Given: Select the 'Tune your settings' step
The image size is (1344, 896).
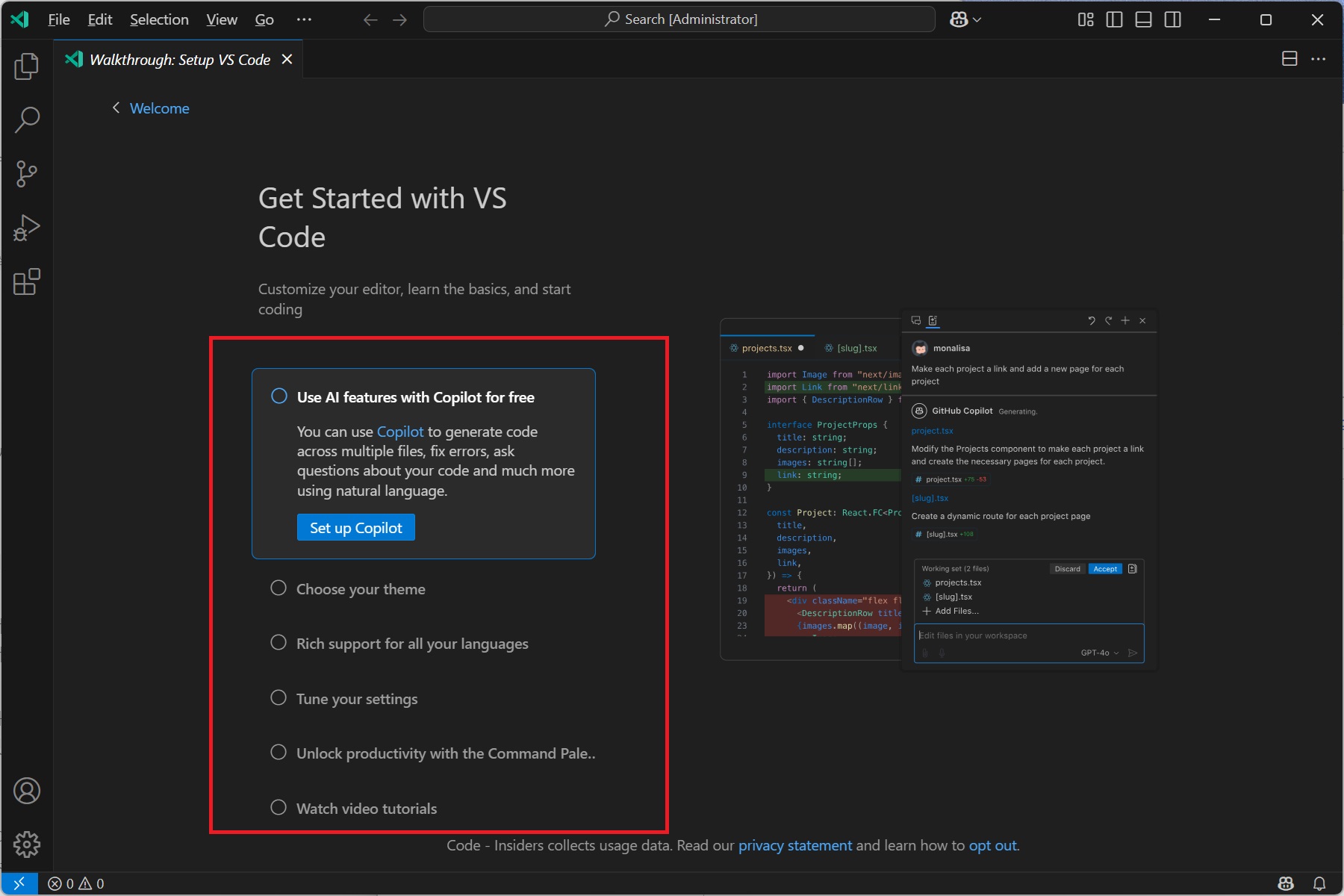Looking at the screenshot, I should pyautogui.click(x=357, y=699).
